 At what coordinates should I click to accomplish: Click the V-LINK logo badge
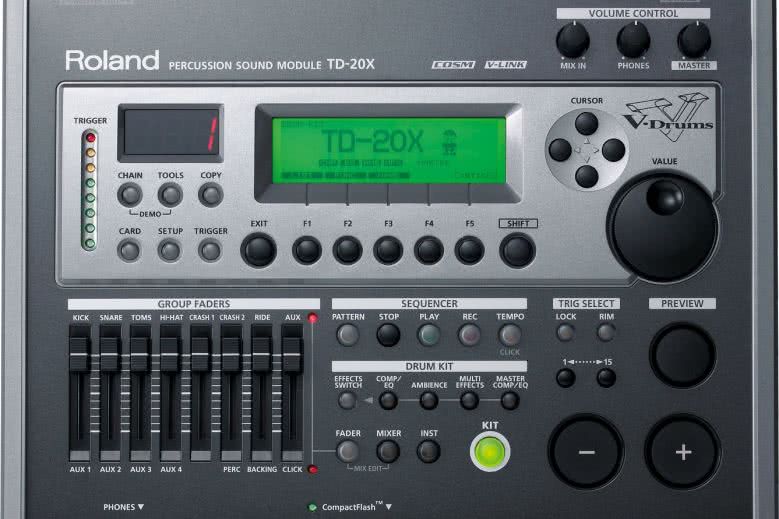(505, 65)
